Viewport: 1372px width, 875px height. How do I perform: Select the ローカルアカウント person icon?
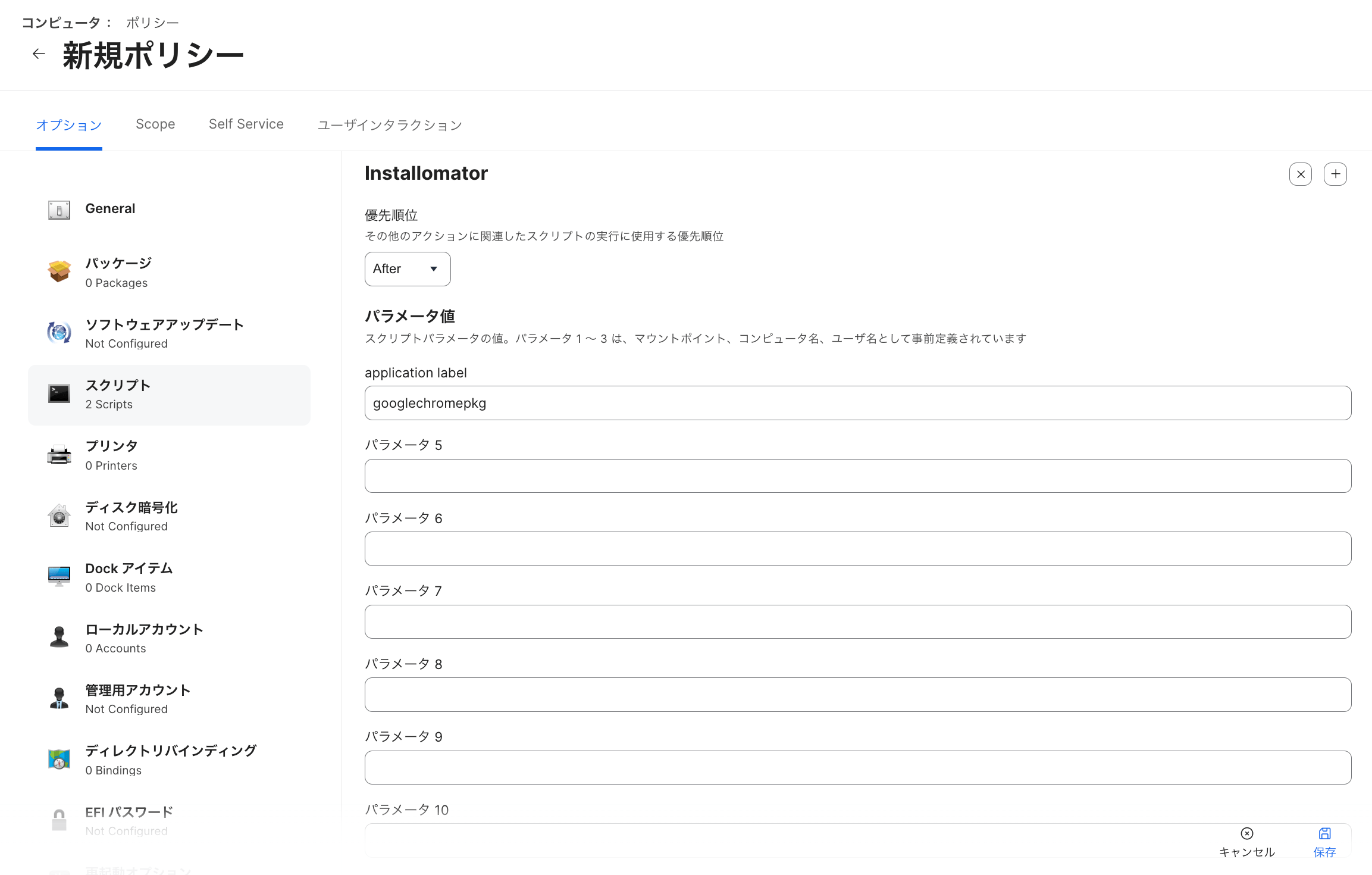pos(59,637)
